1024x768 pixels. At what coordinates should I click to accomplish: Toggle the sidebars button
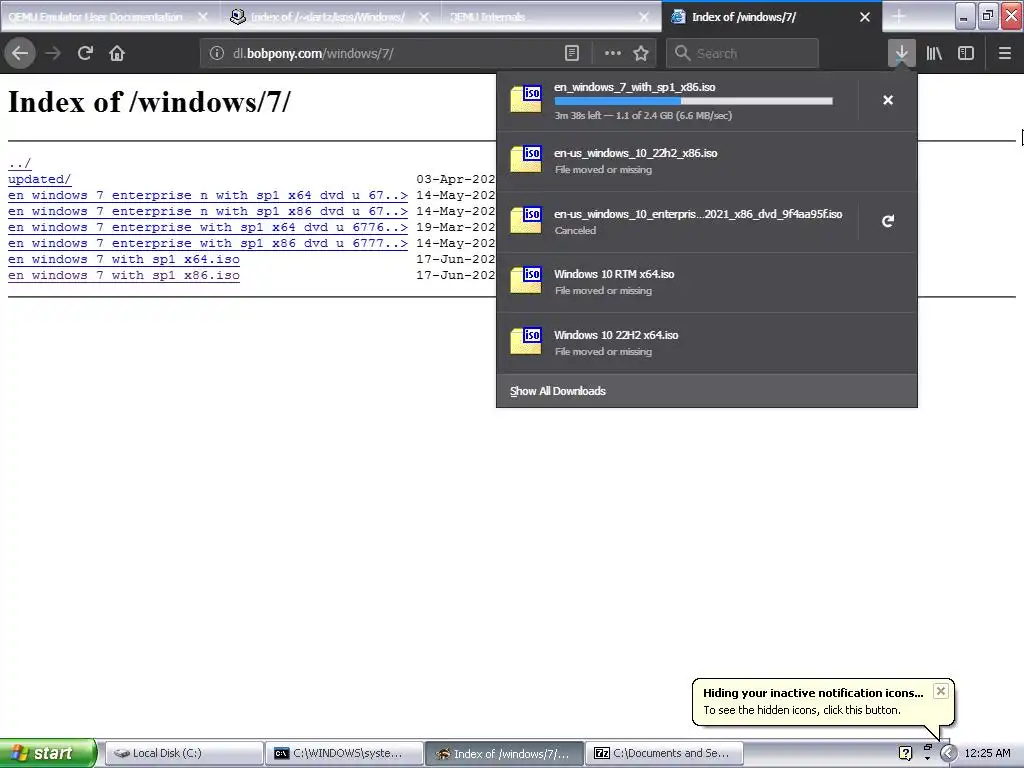966,54
